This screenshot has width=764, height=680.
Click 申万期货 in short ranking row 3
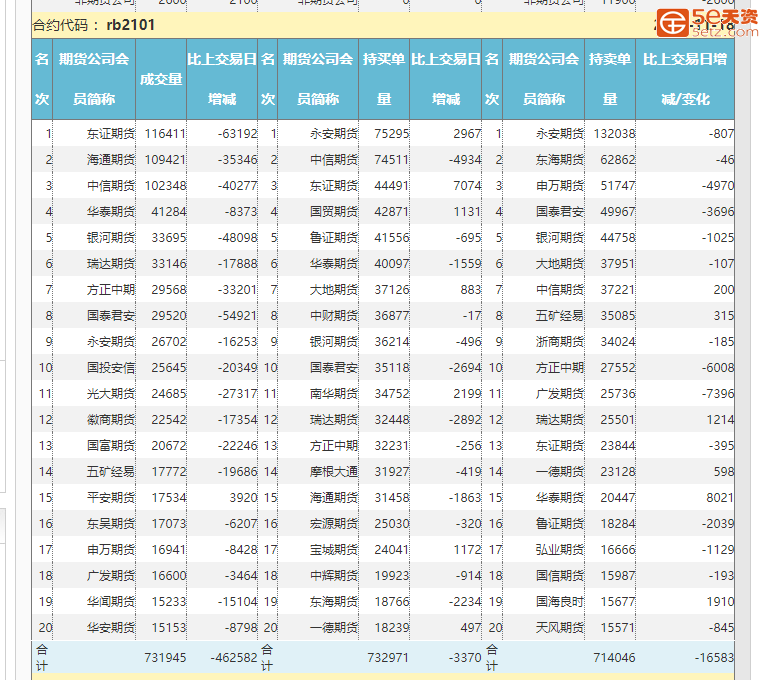(559, 186)
